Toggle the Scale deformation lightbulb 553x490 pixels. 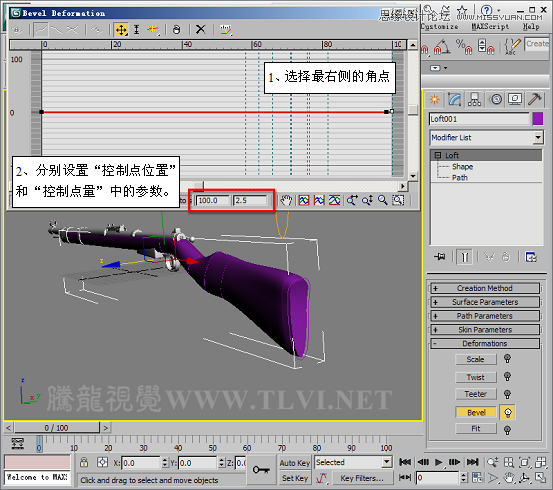(x=507, y=359)
